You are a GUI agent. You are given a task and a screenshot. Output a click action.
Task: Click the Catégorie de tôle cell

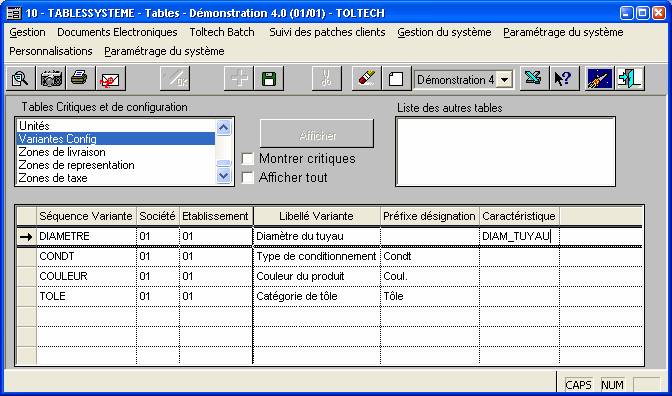click(317, 296)
